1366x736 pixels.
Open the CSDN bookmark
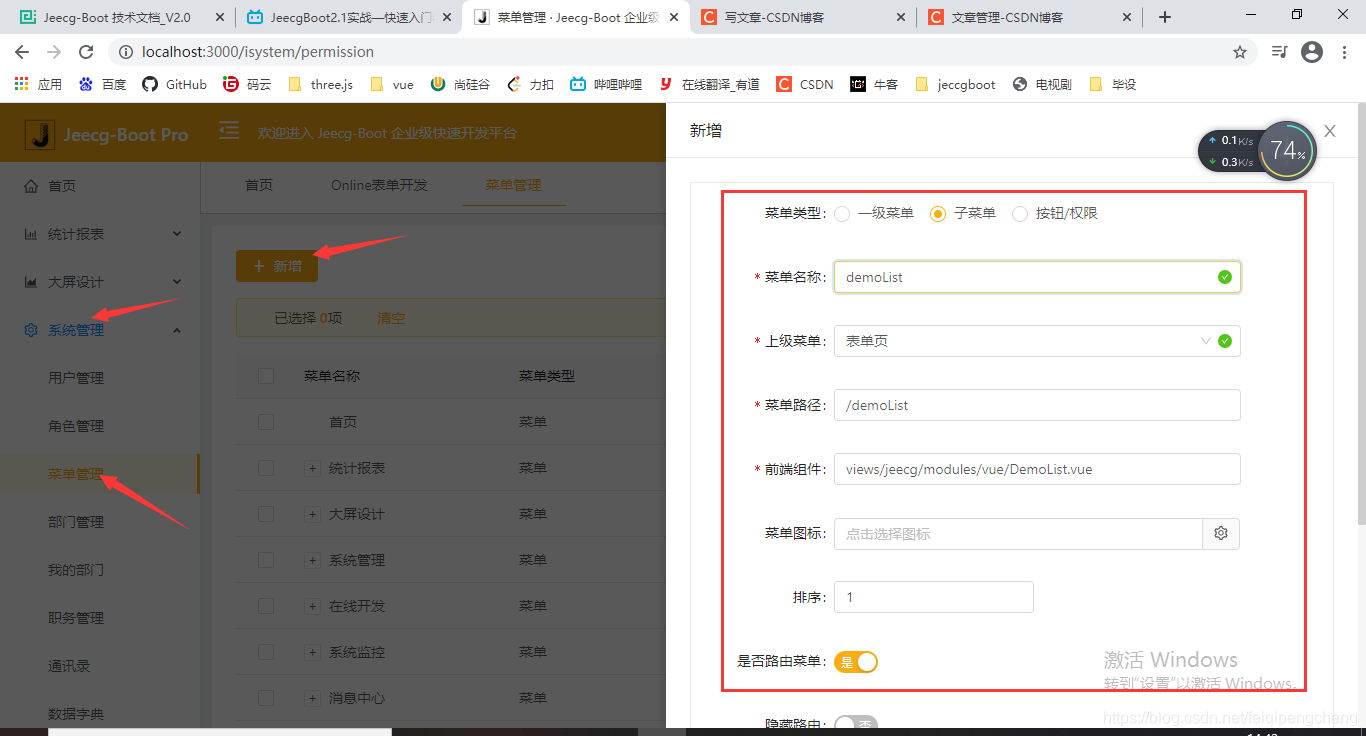pos(805,84)
